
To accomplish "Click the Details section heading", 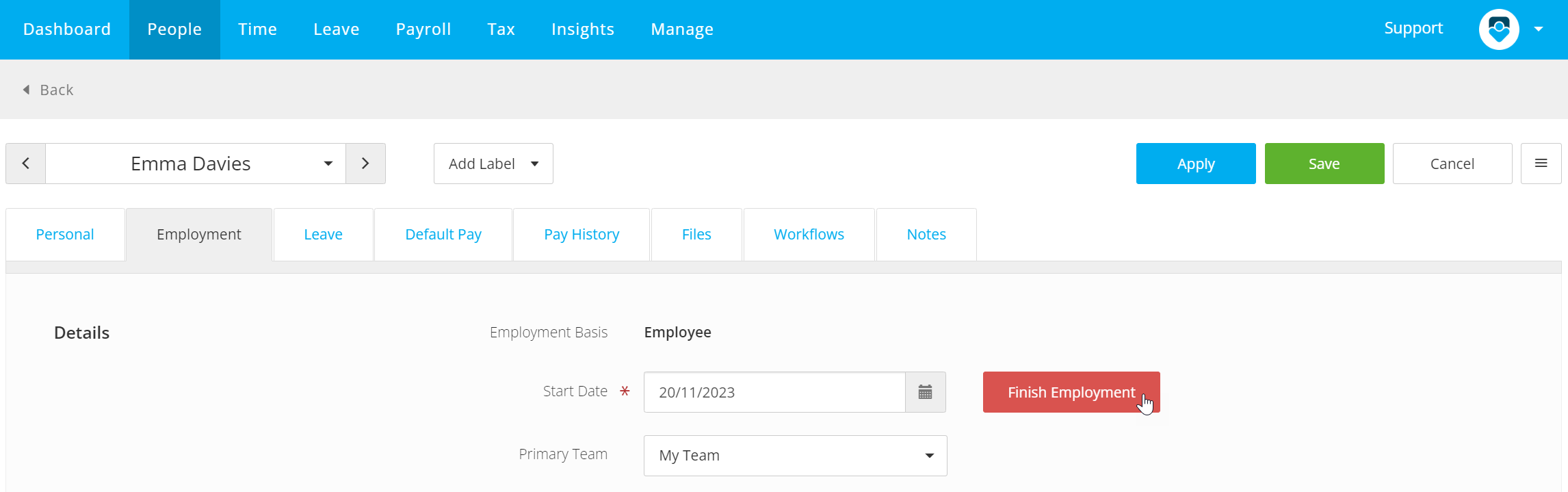I will (x=82, y=333).
